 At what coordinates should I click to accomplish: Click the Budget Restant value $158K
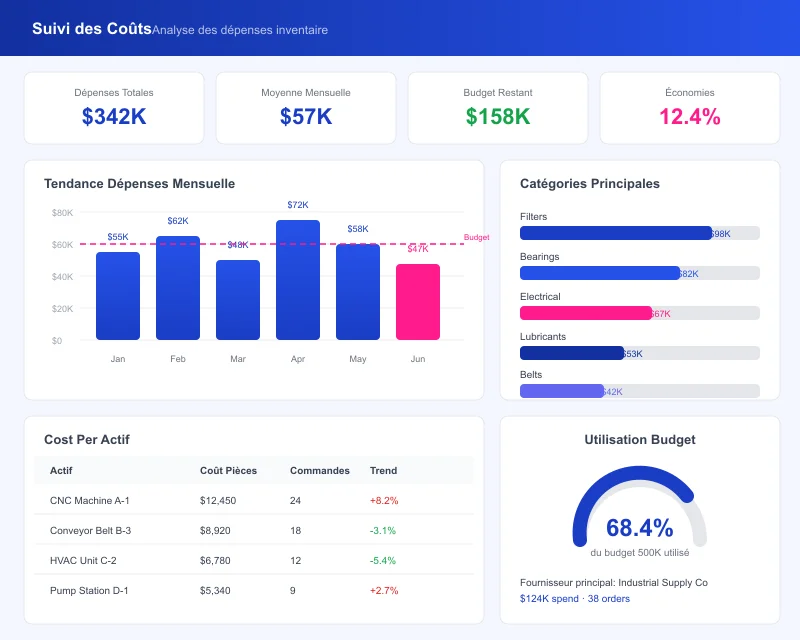(x=497, y=117)
